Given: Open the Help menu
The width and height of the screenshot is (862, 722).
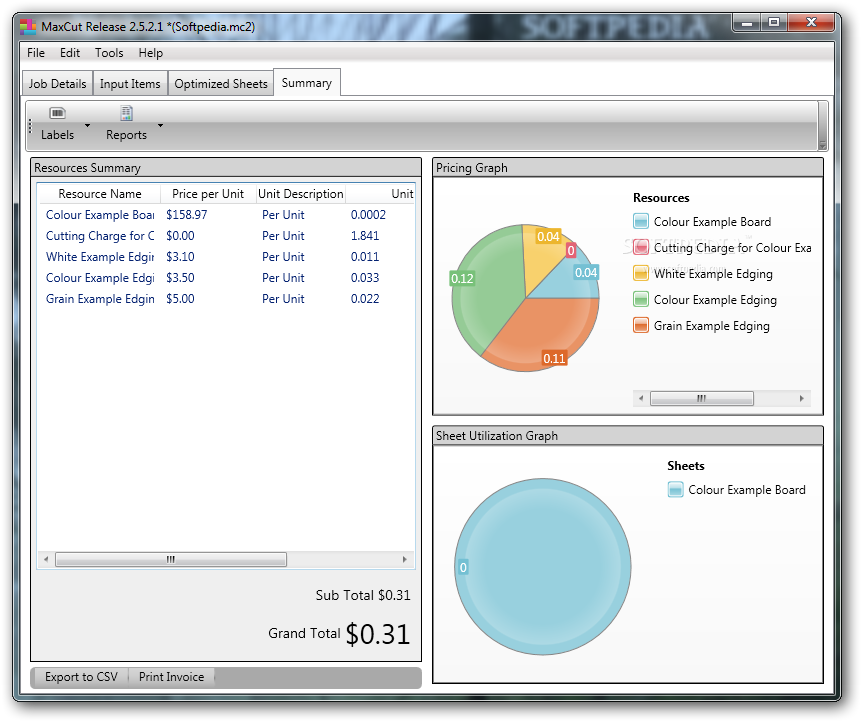Looking at the screenshot, I should (x=151, y=53).
